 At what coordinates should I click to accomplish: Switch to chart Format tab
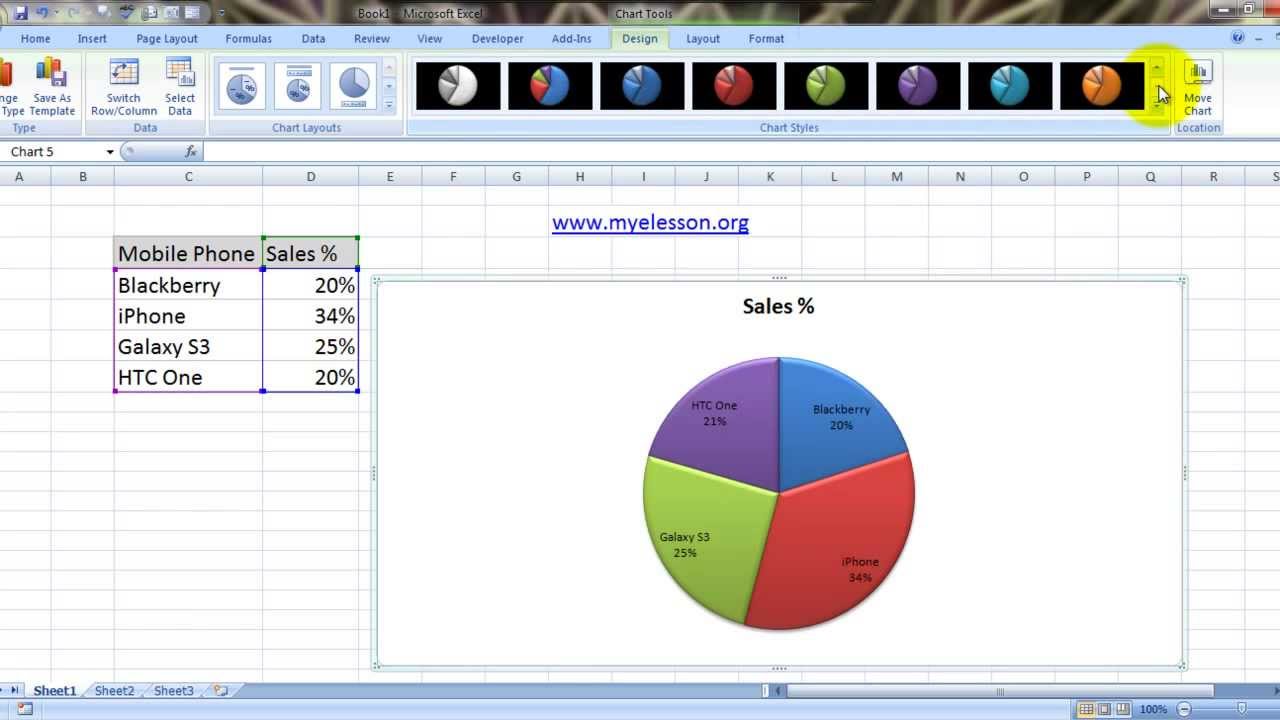point(766,39)
